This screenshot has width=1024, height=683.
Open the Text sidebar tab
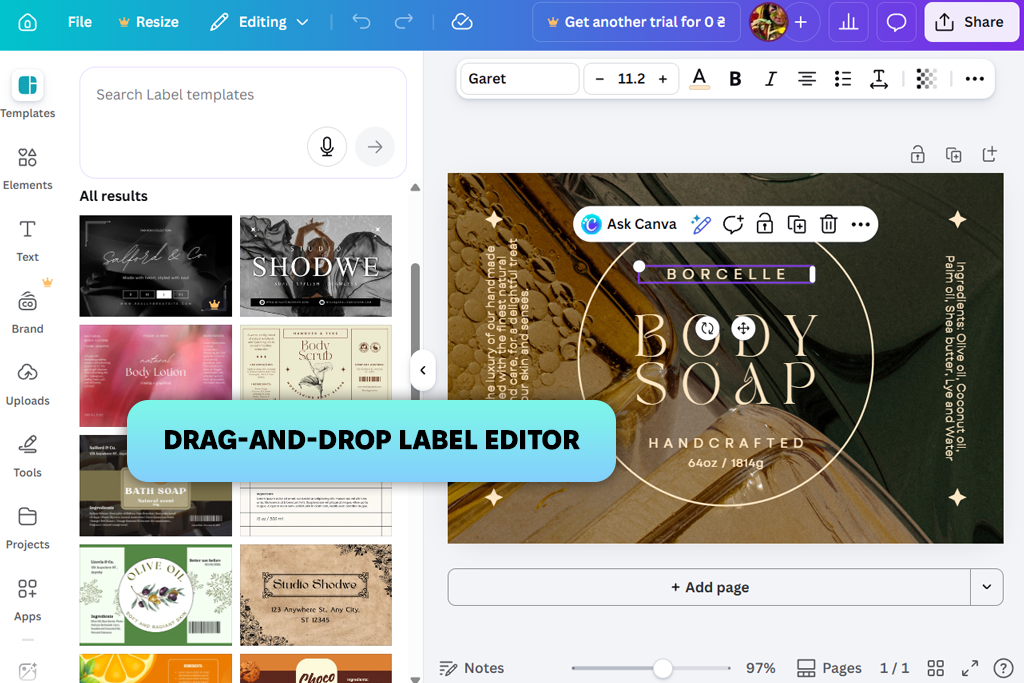(x=27, y=240)
